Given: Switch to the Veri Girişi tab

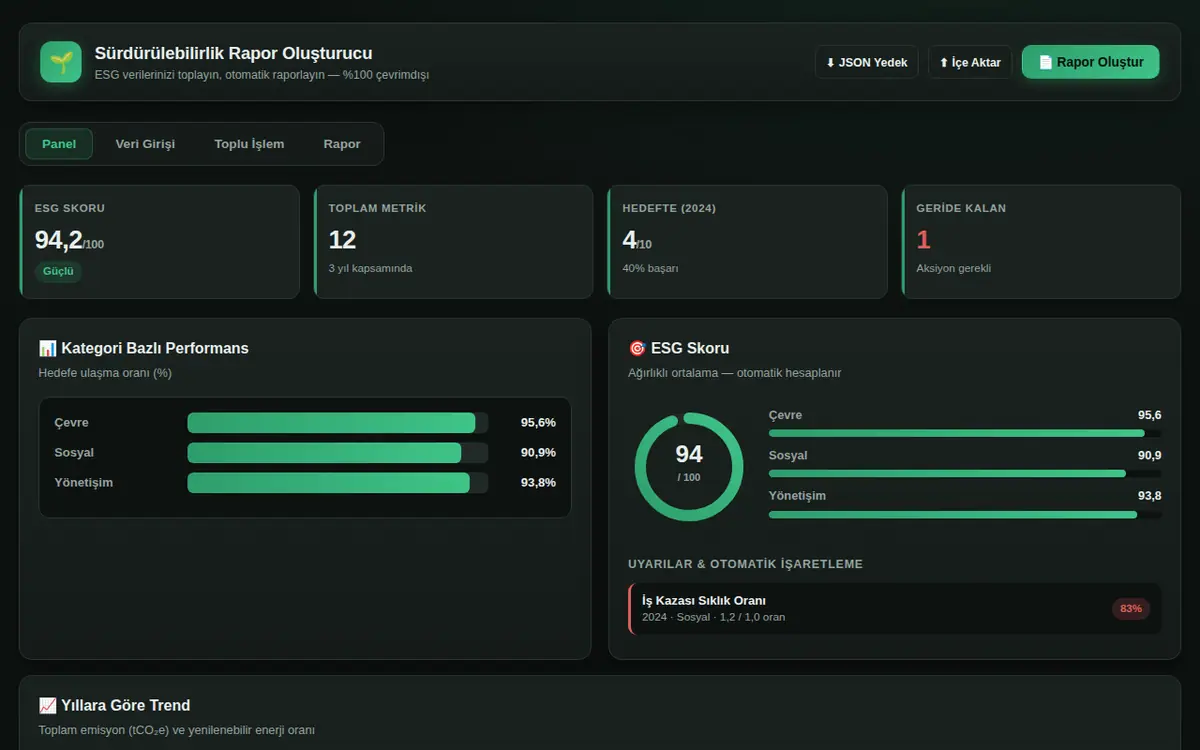Looking at the screenshot, I should pyautogui.click(x=145, y=144).
